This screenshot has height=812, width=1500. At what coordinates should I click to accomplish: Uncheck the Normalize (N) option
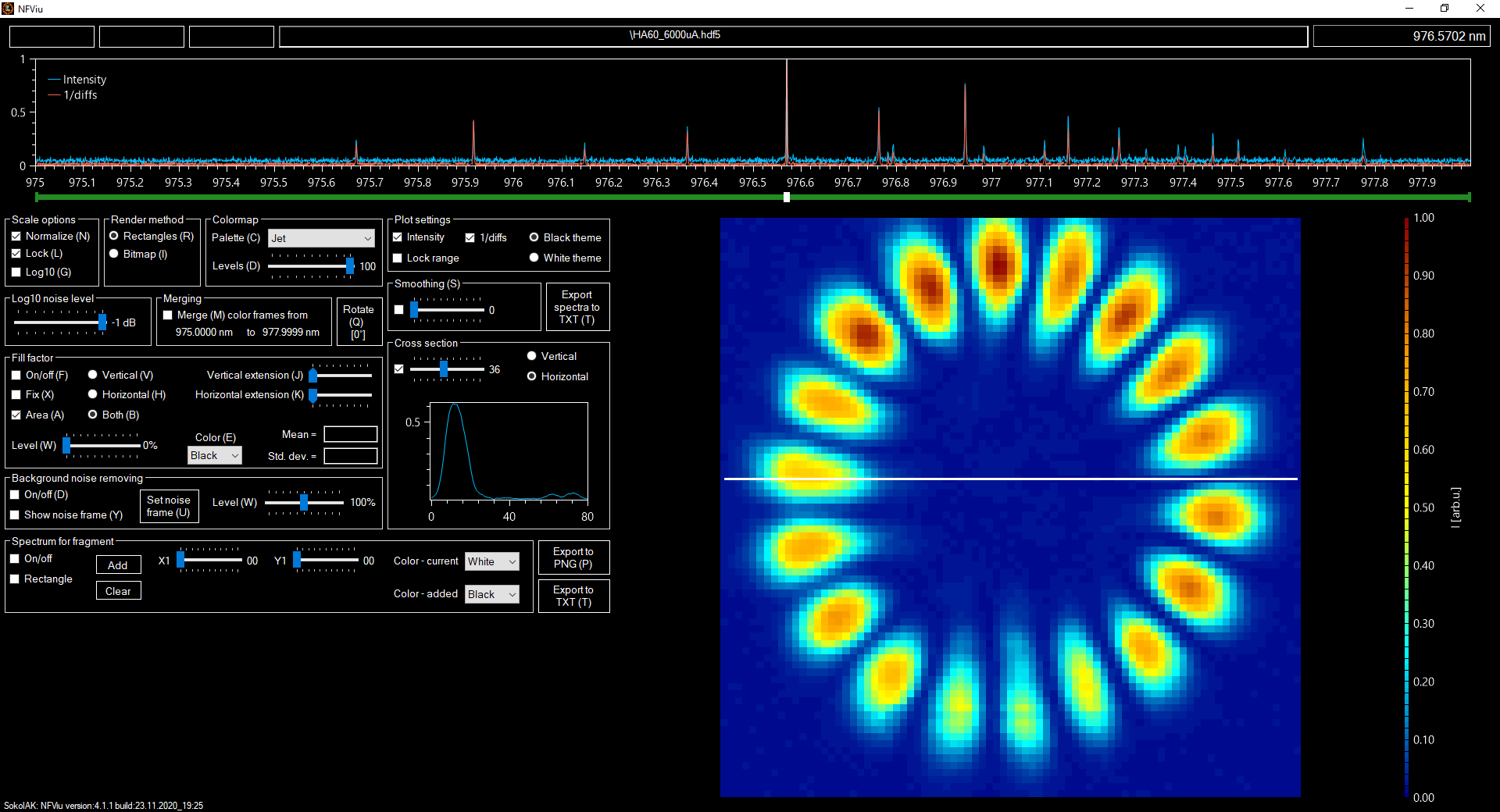[16, 237]
